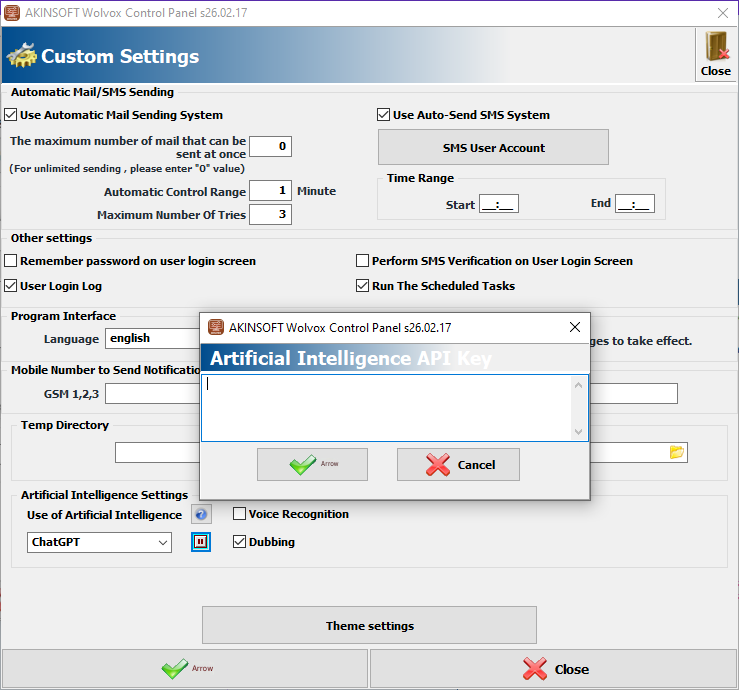Click the Close door icon in header
This screenshot has width=739, height=690.
coord(715,55)
